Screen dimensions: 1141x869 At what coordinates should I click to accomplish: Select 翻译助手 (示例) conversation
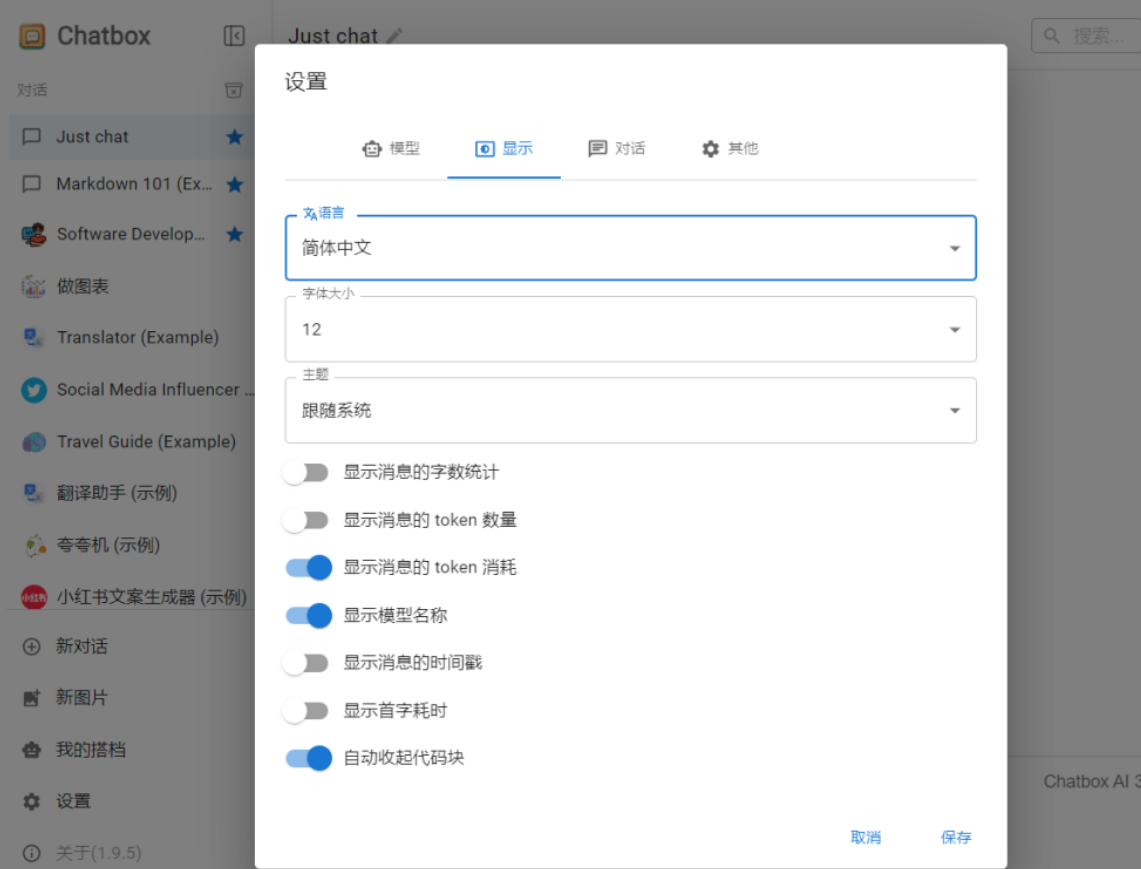pyautogui.click(x=132, y=493)
